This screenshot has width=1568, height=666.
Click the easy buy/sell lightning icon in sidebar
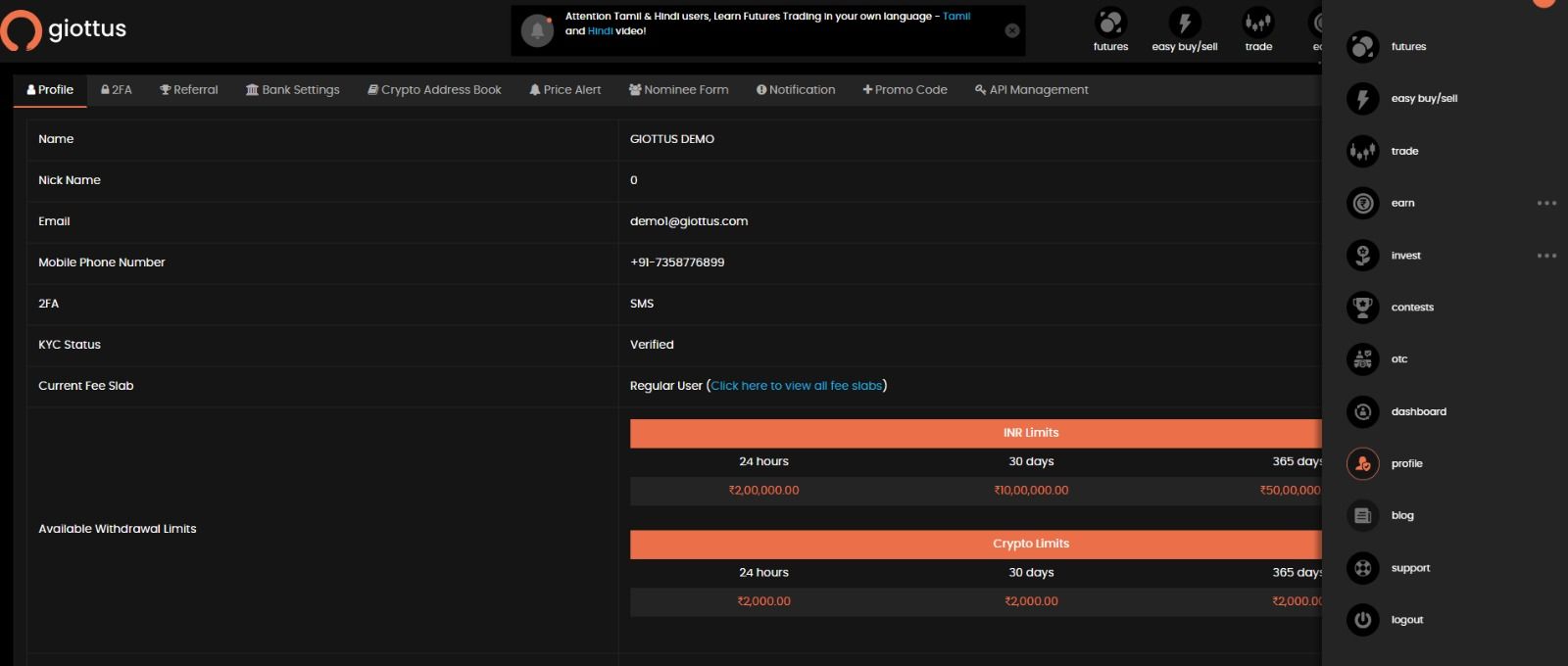click(1362, 99)
